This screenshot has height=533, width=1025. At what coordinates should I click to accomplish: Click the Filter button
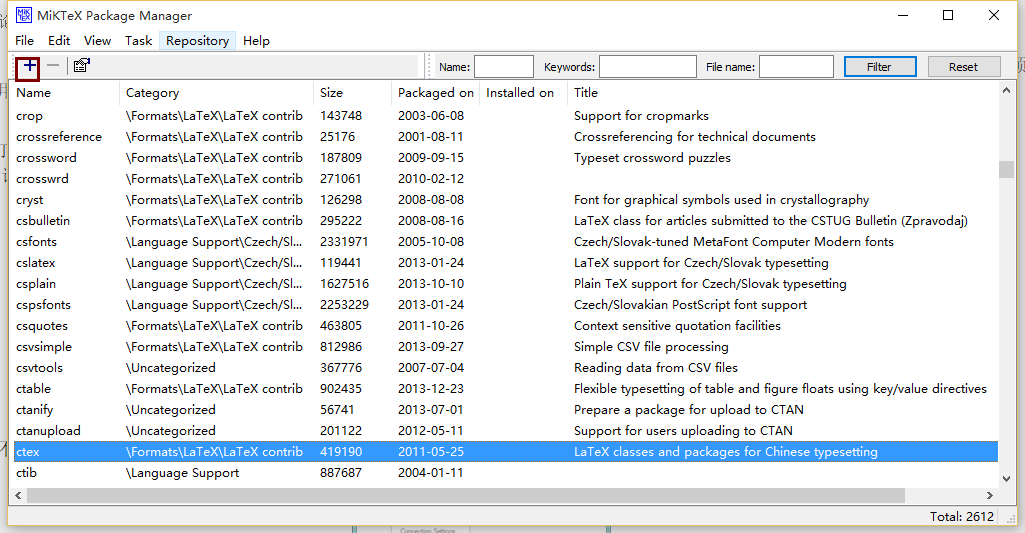[879, 67]
